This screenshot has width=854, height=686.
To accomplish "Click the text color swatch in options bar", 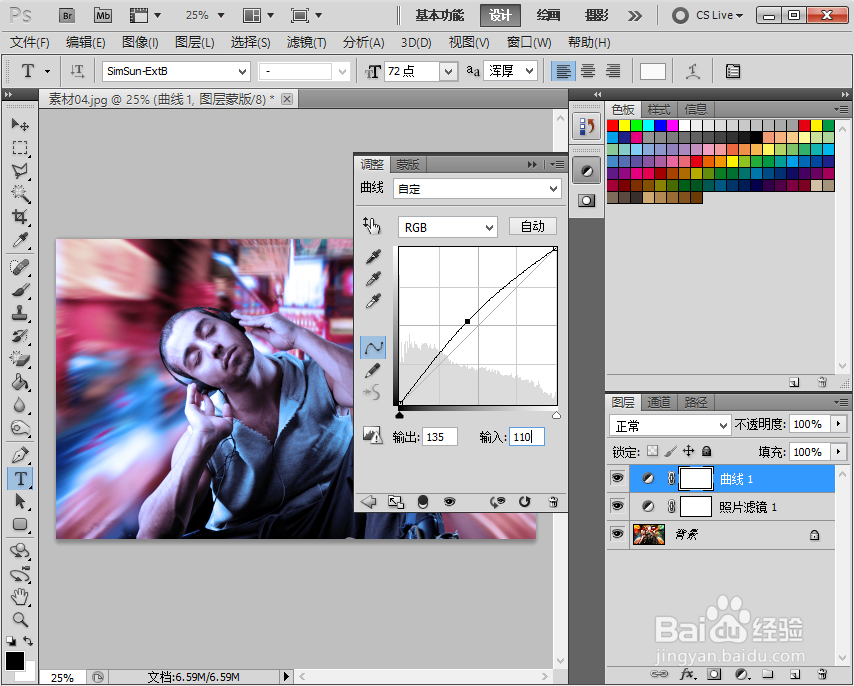I will pos(652,71).
